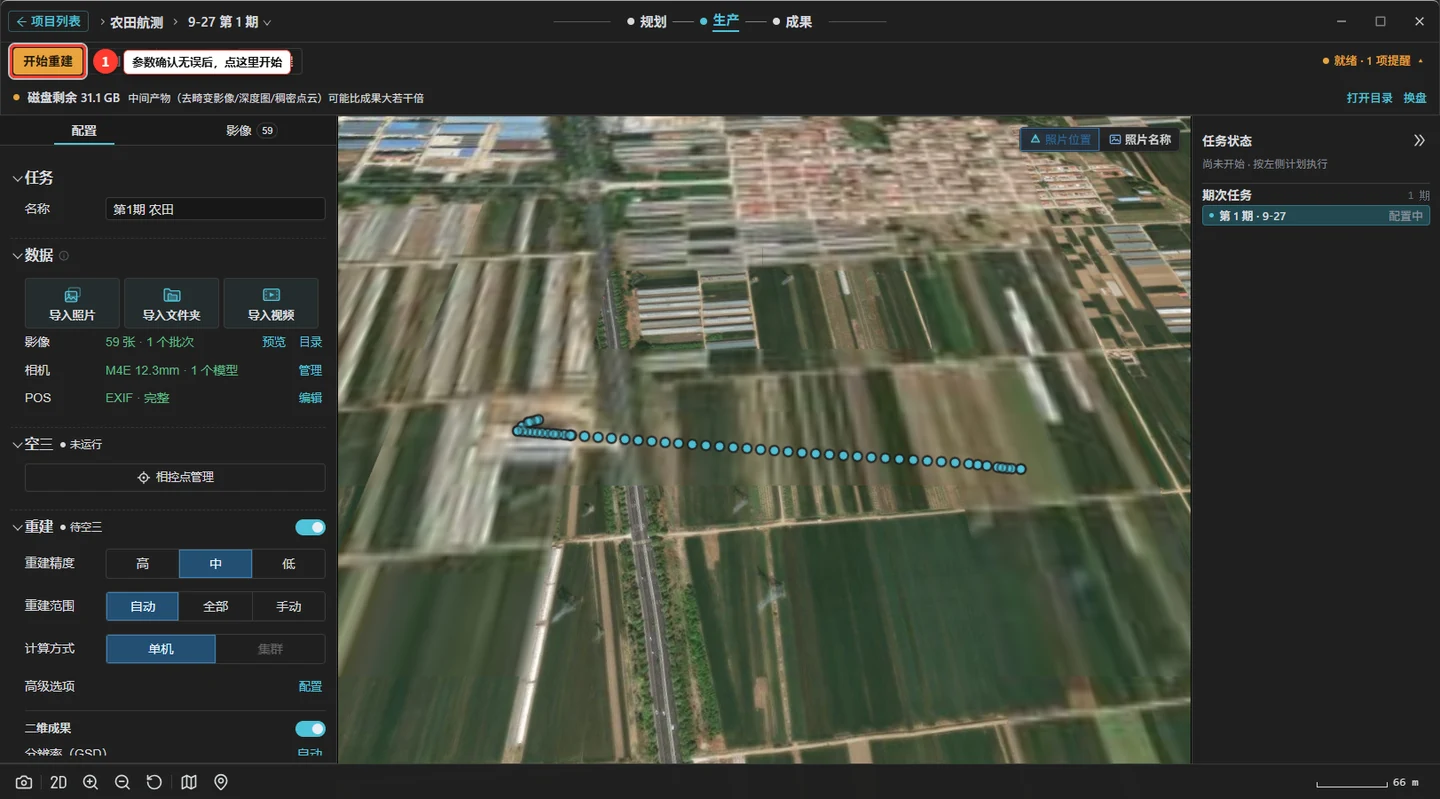Click the screenshot camera icon
This screenshot has width=1440, height=799.
click(24, 782)
